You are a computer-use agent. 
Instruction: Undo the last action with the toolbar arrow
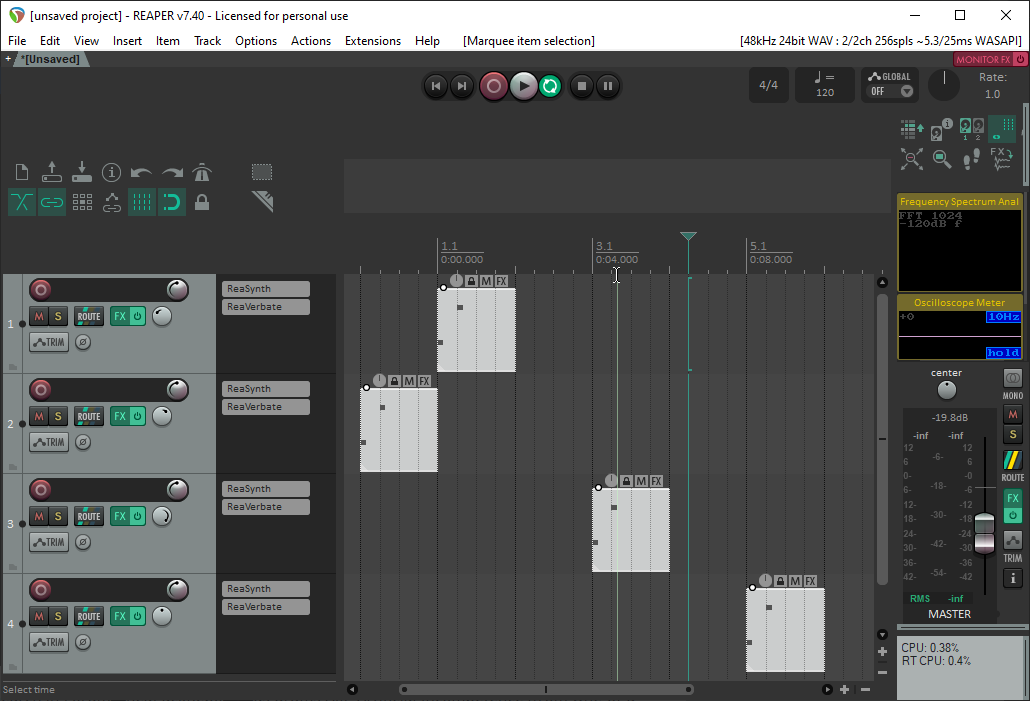141,173
